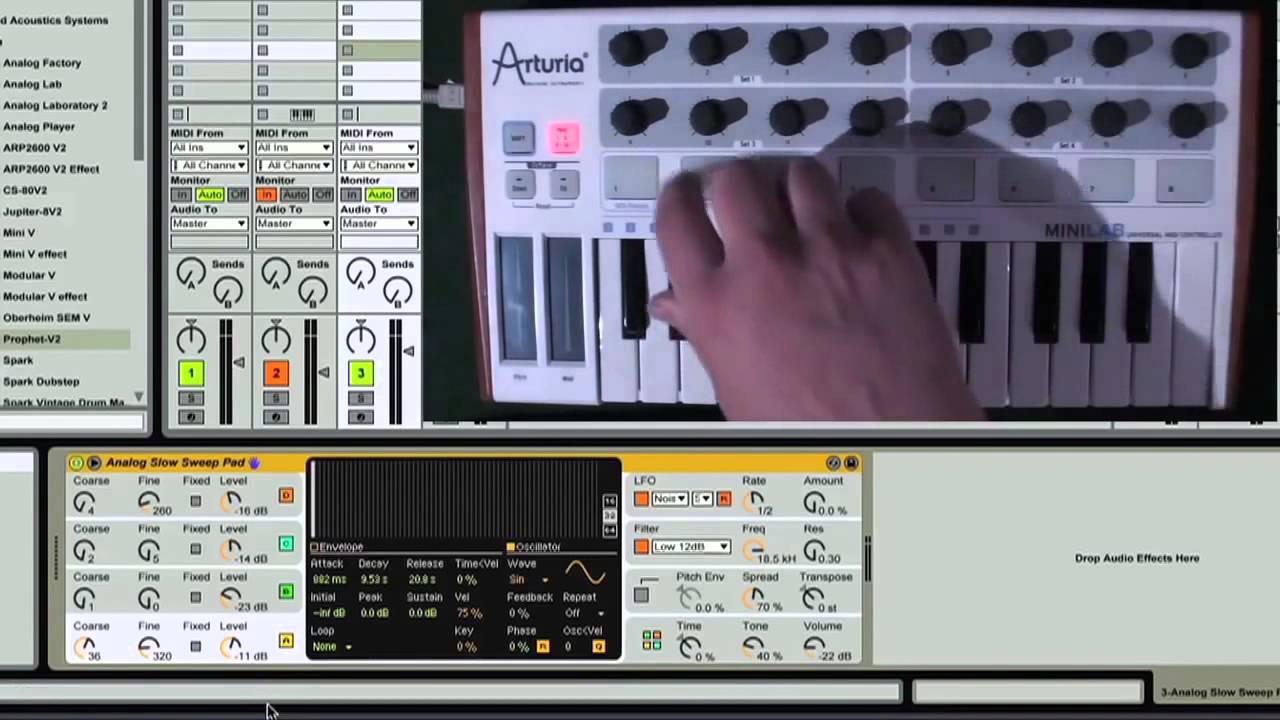The width and height of the screenshot is (1280, 720).
Task: Select the 16 harmonics display button
Action: (610, 501)
